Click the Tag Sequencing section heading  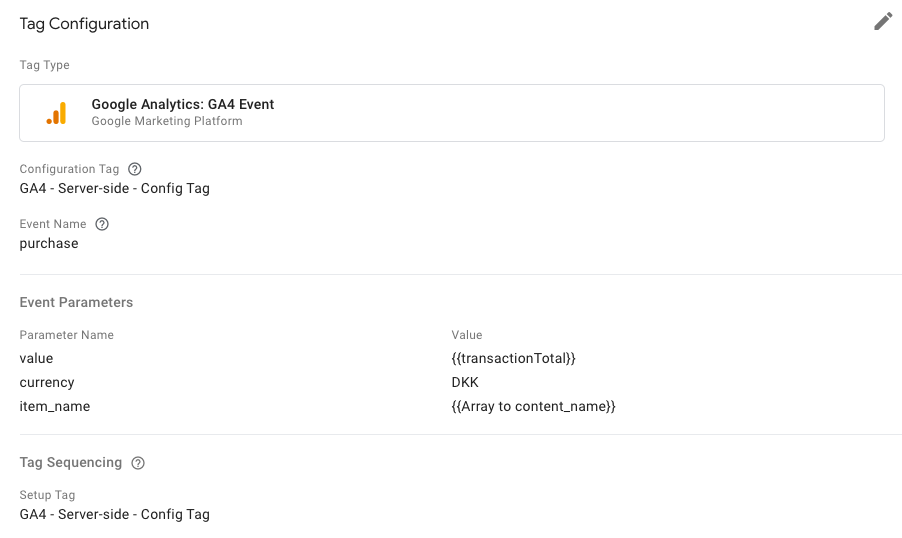pos(71,463)
